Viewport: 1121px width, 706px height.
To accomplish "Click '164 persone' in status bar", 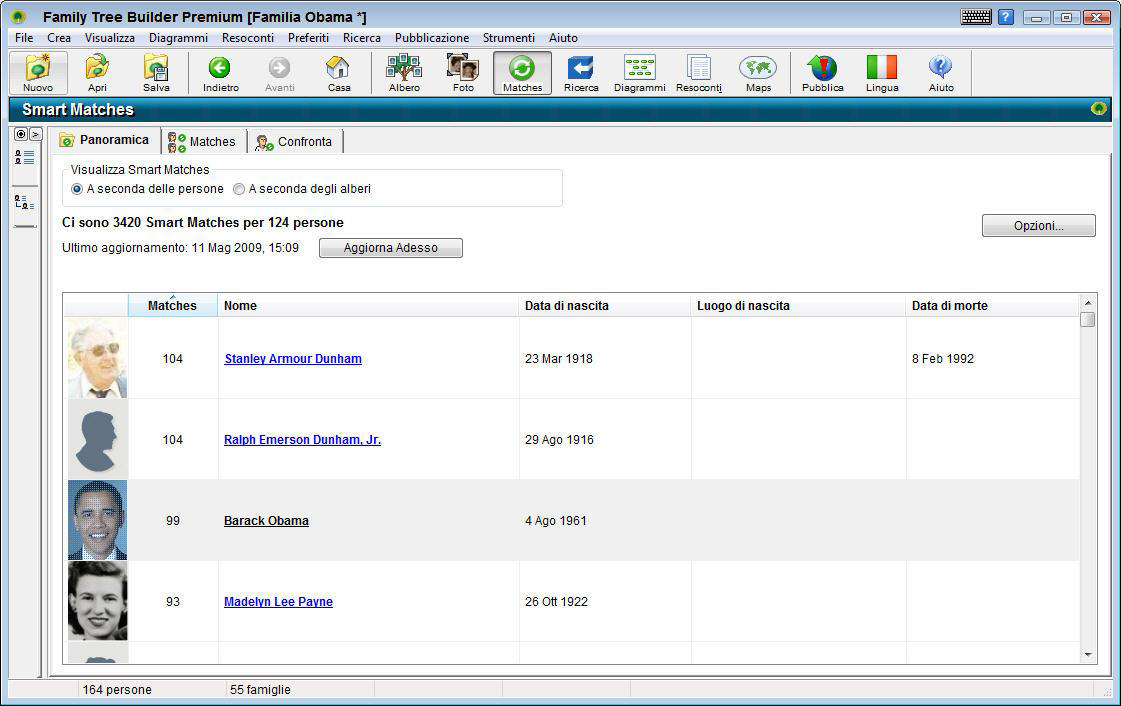I will click(x=117, y=690).
